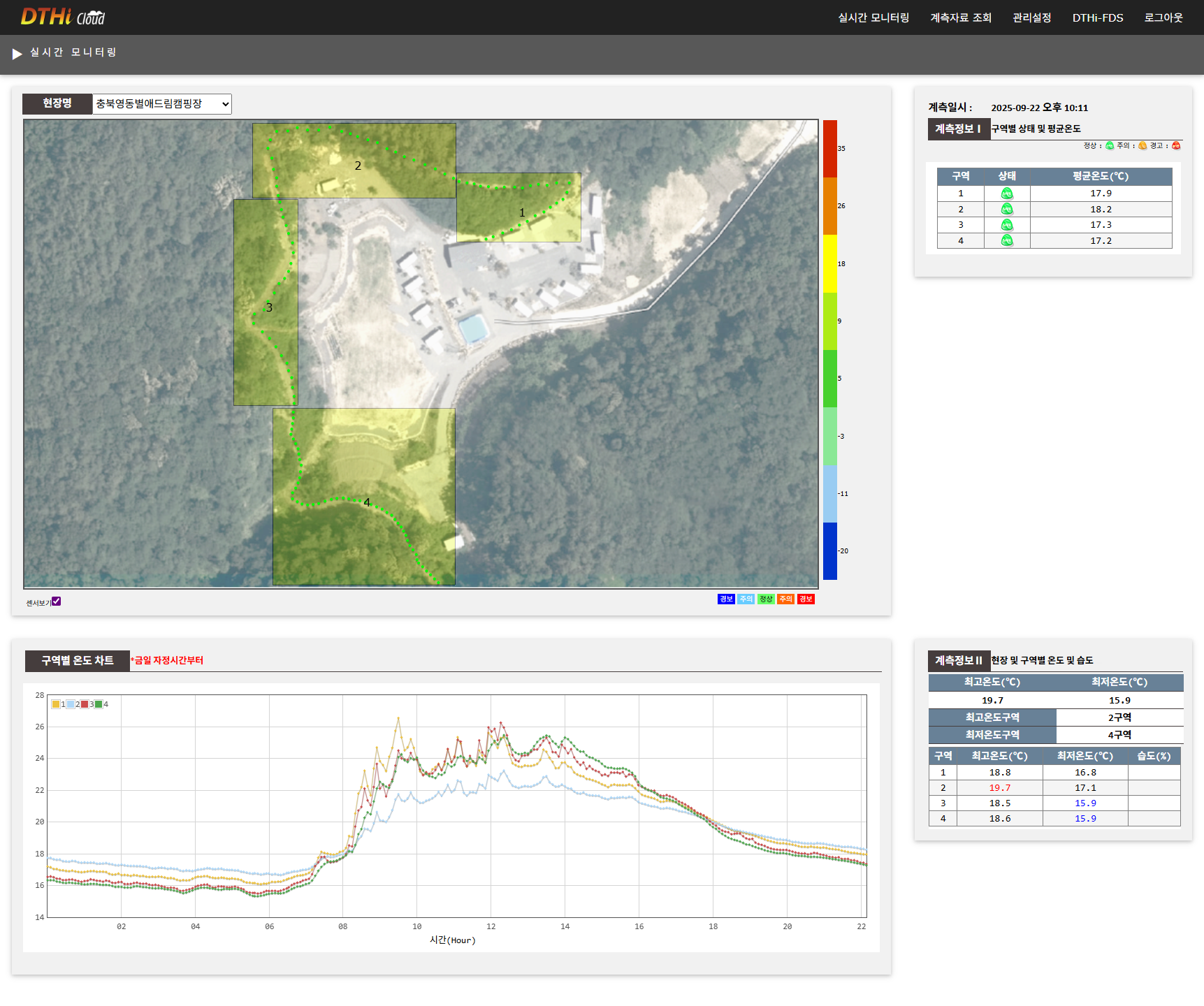Go to the DTHi-FDS page
1204x1006 pixels.
tap(1098, 17)
